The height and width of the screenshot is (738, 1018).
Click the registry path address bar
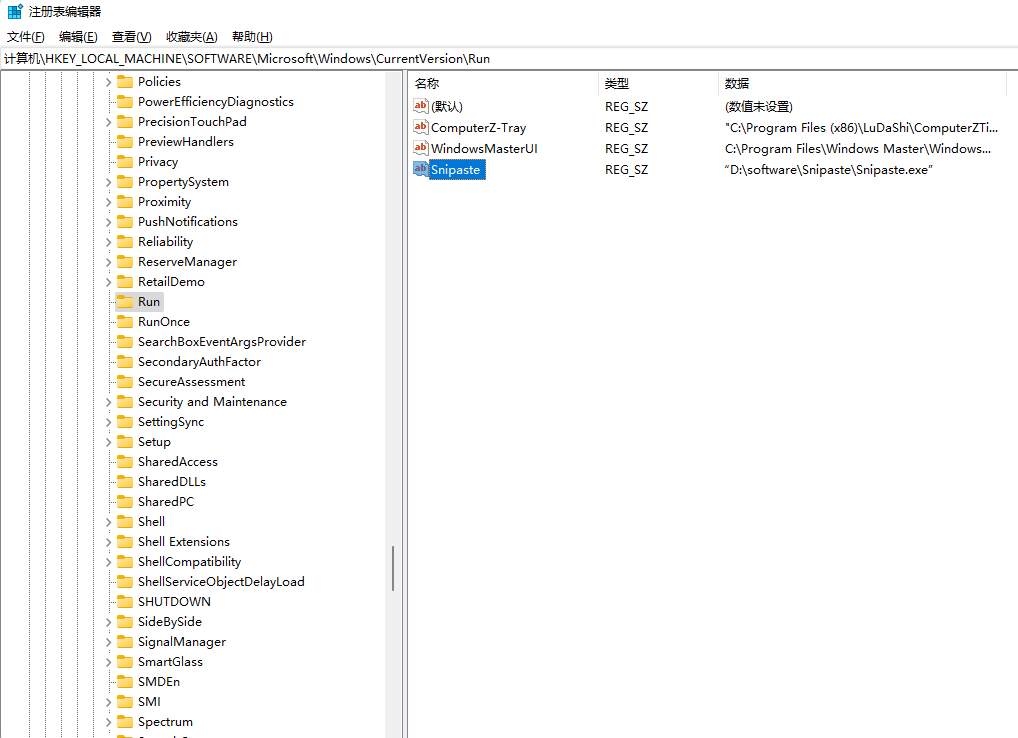(500, 59)
